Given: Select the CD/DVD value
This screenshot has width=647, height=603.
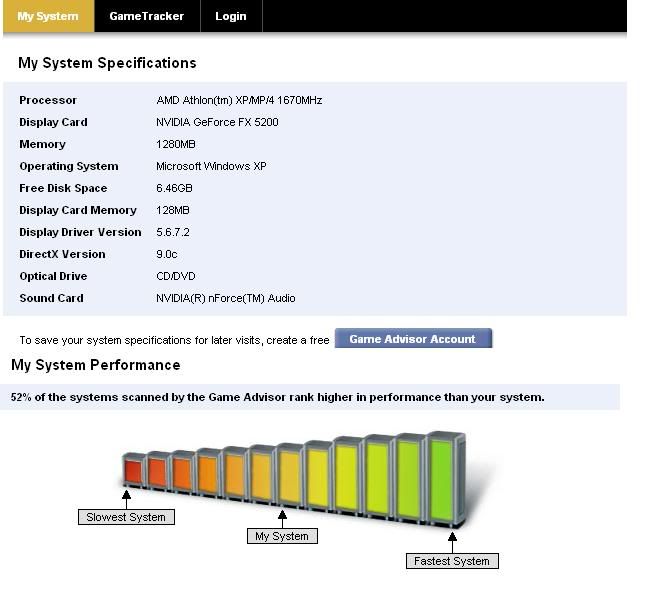Looking at the screenshot, I should (x=176, y=276).
